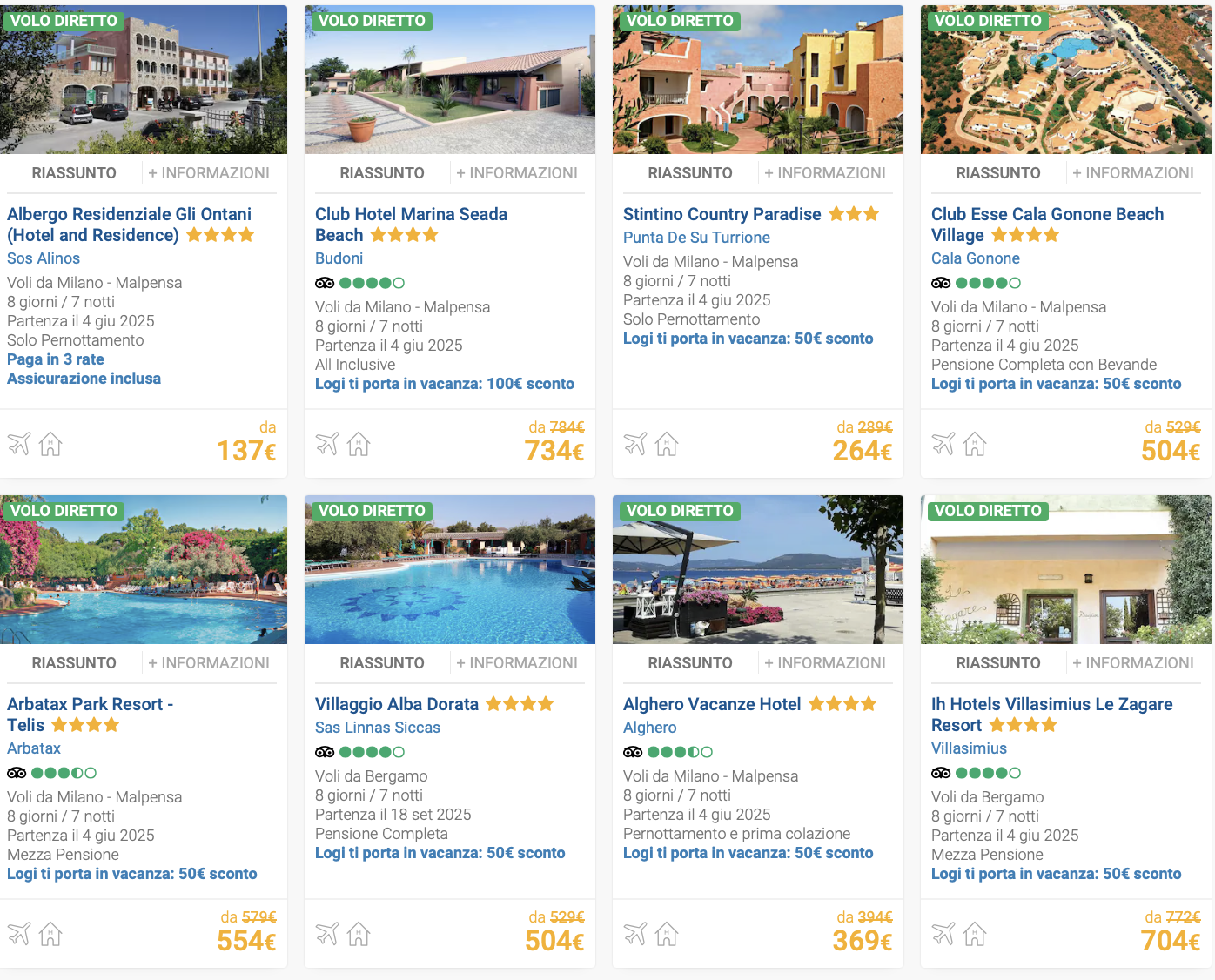Open the Villaggio Alba Dorata pool photo
1215x980 pixels.
click(450, 570)
